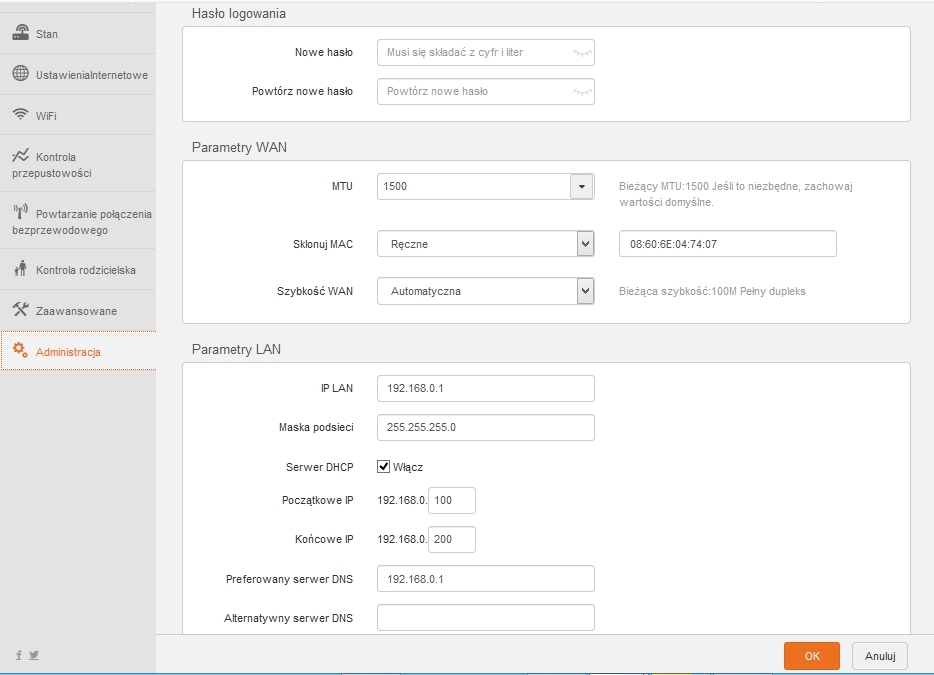Screen dimensions: 934x675
Task: Click the 'Sklonuj MAC' label
Action: click(x=323, y=244)
